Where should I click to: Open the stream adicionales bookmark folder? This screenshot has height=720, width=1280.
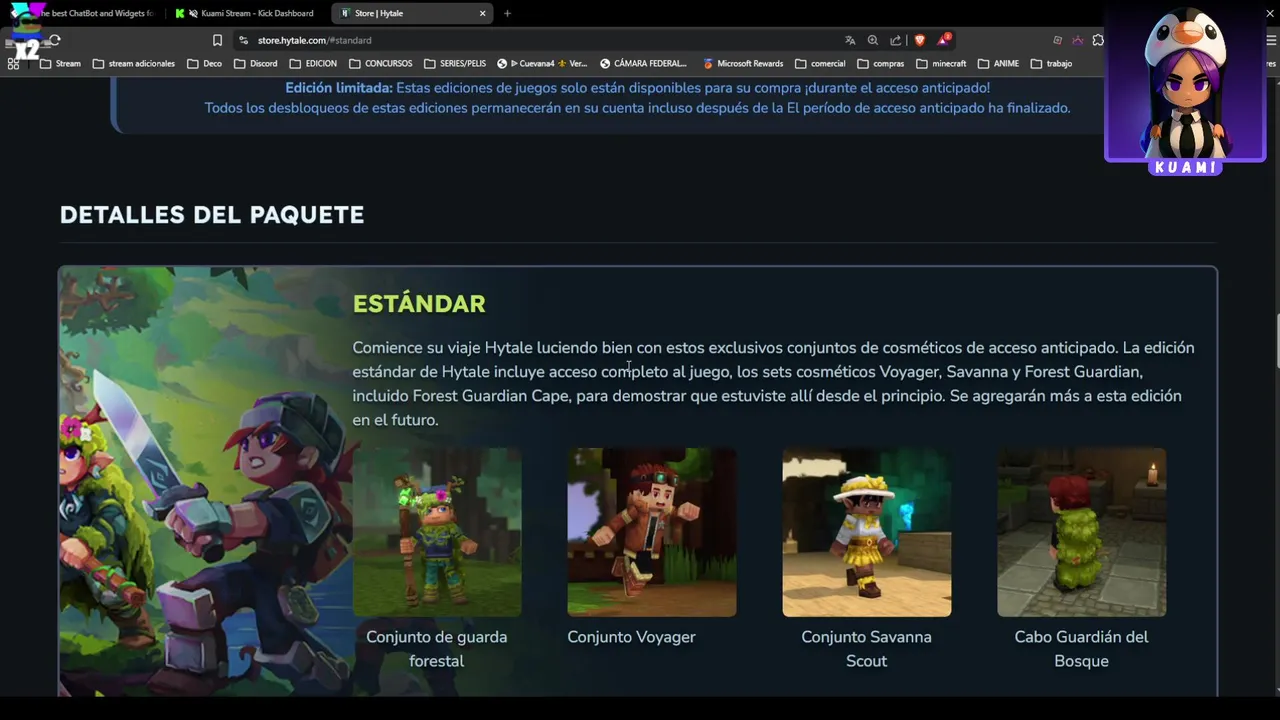tap(133, 63)
